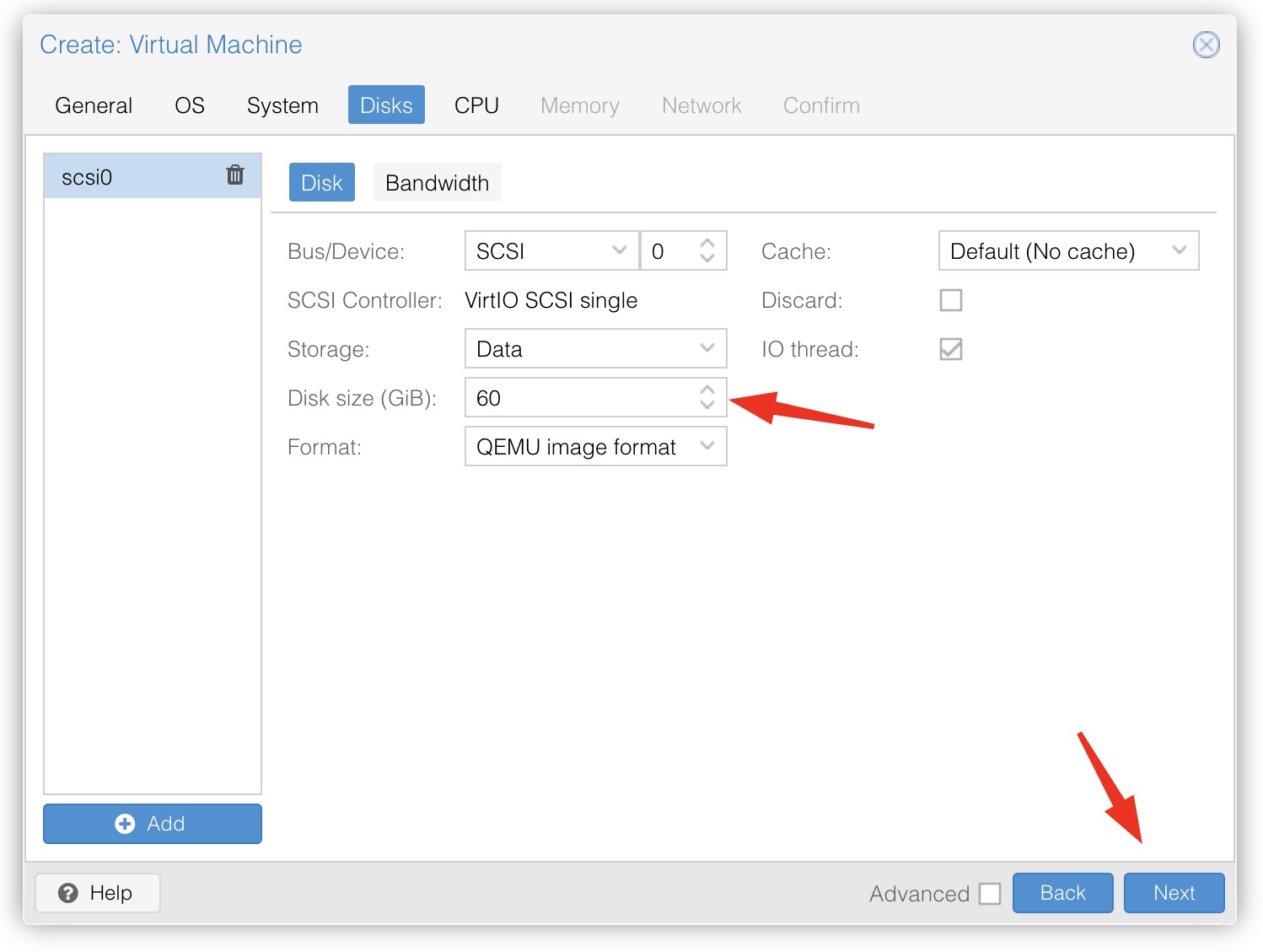1263x952 pixels.
Task: Switch to the CPU tab
Action: [x=476, y=105]
